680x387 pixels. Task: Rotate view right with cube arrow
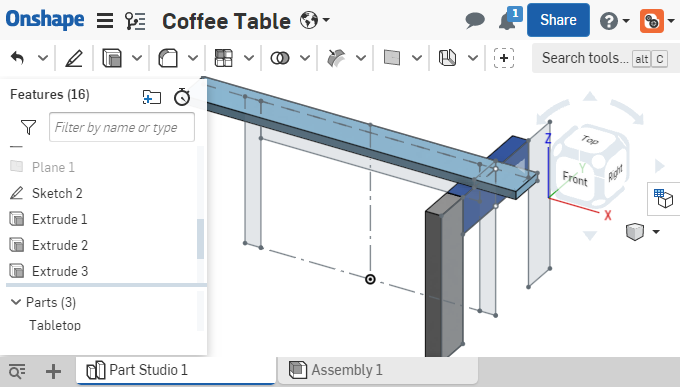[660, 166]
